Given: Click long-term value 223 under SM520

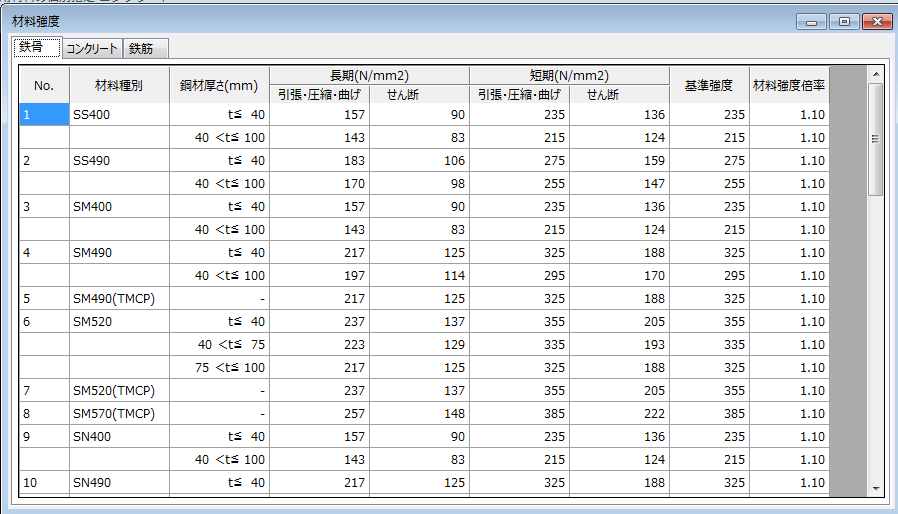Looking at the screenshot, I should pos(319,344).
